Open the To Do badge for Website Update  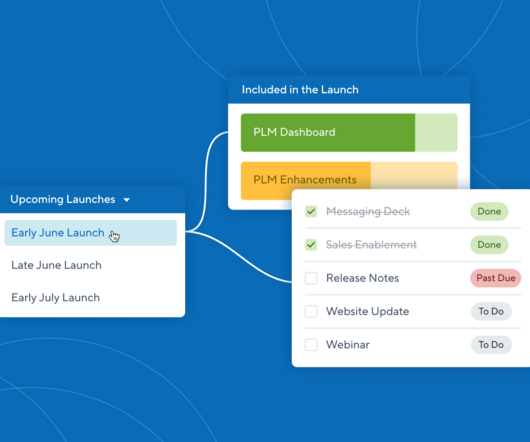[491, 311]
